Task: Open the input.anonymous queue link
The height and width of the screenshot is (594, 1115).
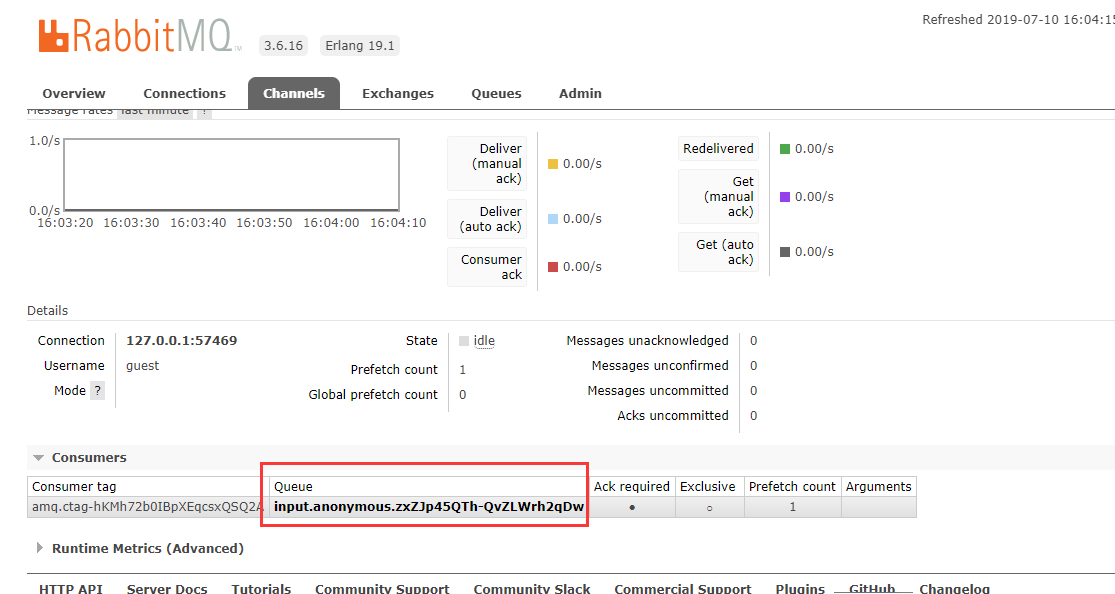Action: tap(429, 507)
